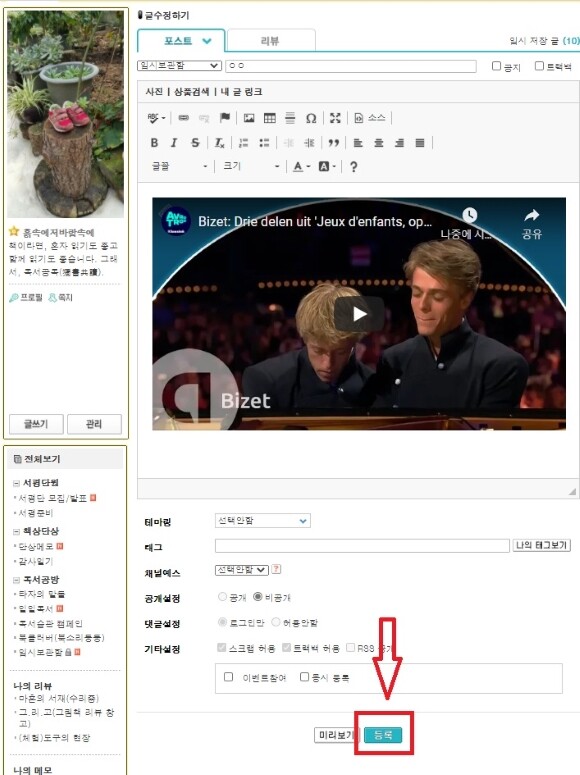Insert an anchor with the flag icon
The height and width of the screenshot is (775, 580).
(x=224, y=118)
